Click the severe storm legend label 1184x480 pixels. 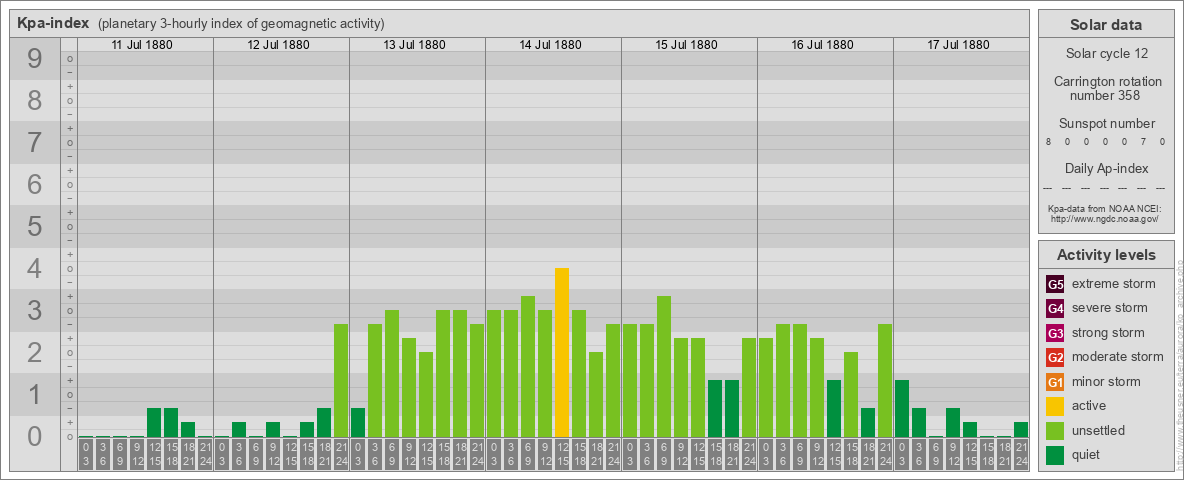point(1110,308)
